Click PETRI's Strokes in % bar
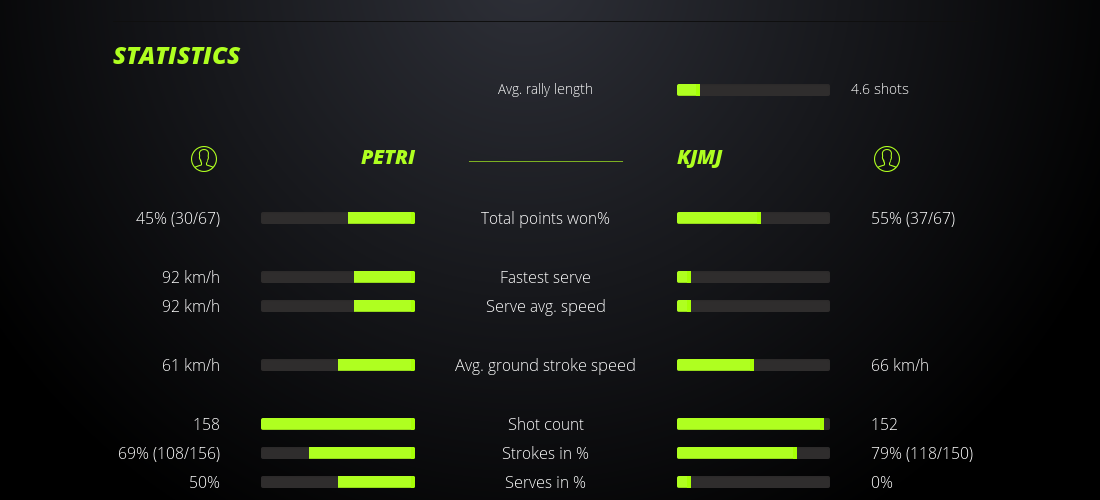Screen dimensions: 1100x500 [338, 453]
